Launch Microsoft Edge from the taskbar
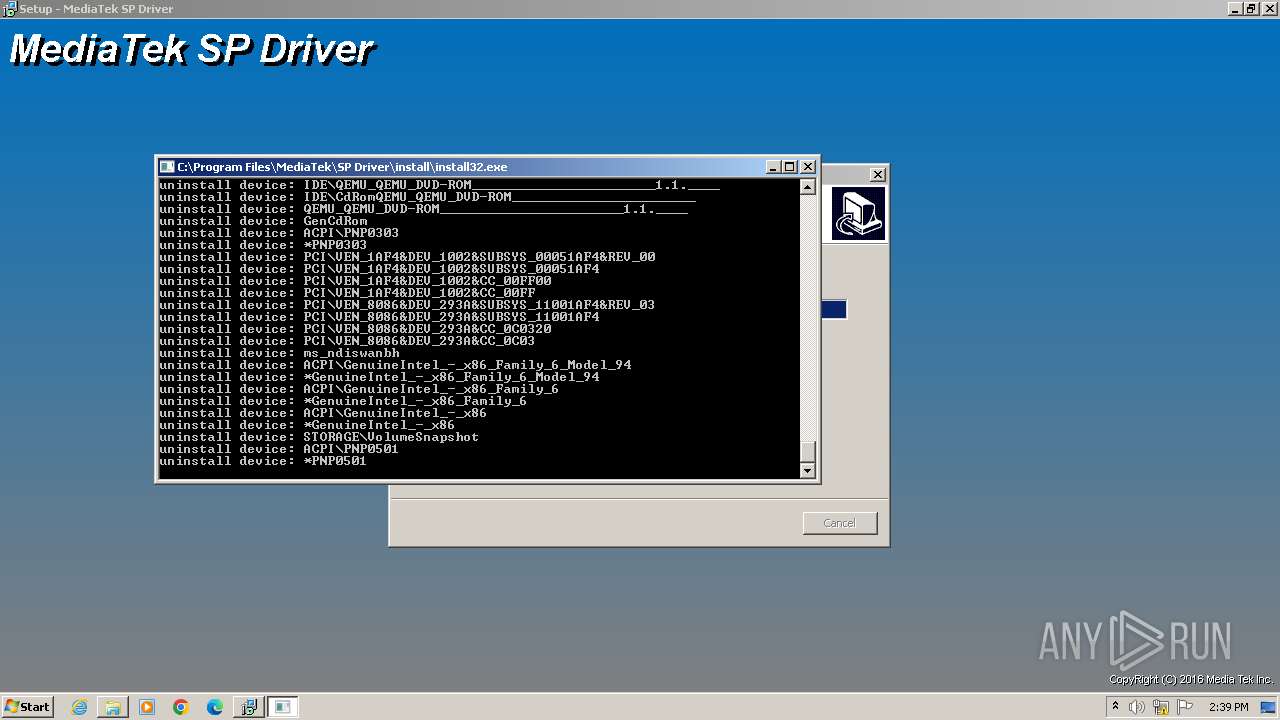1280x720 pixels. [215, 707]
